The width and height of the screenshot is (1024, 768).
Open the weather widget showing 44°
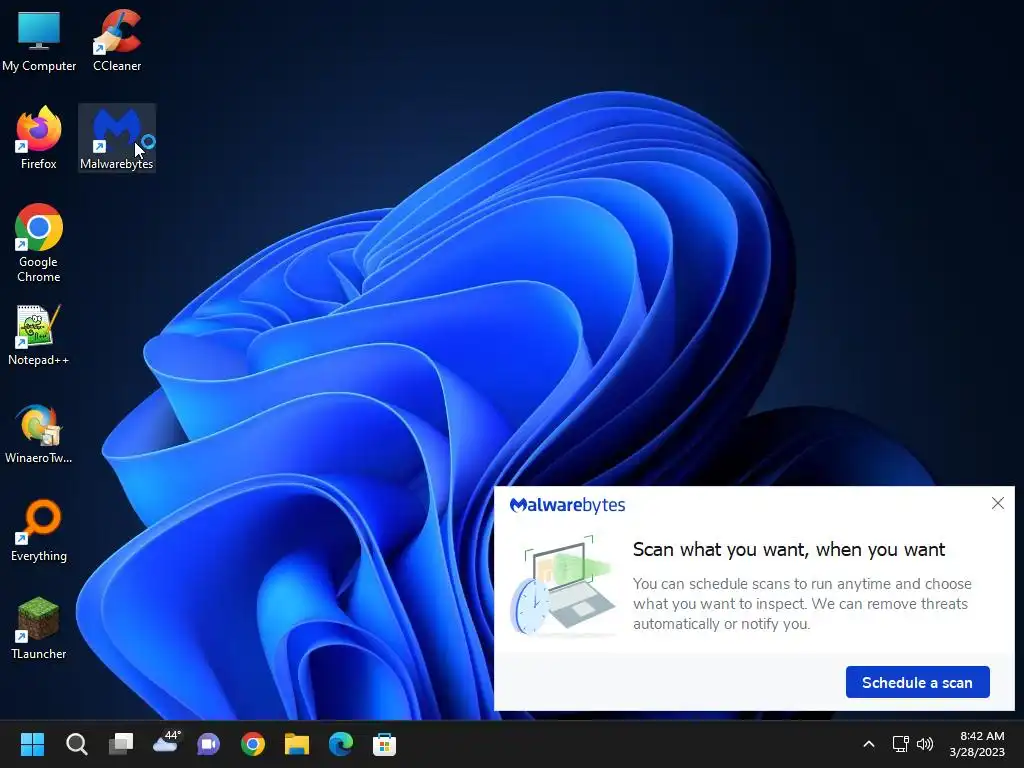click(166, 743)
